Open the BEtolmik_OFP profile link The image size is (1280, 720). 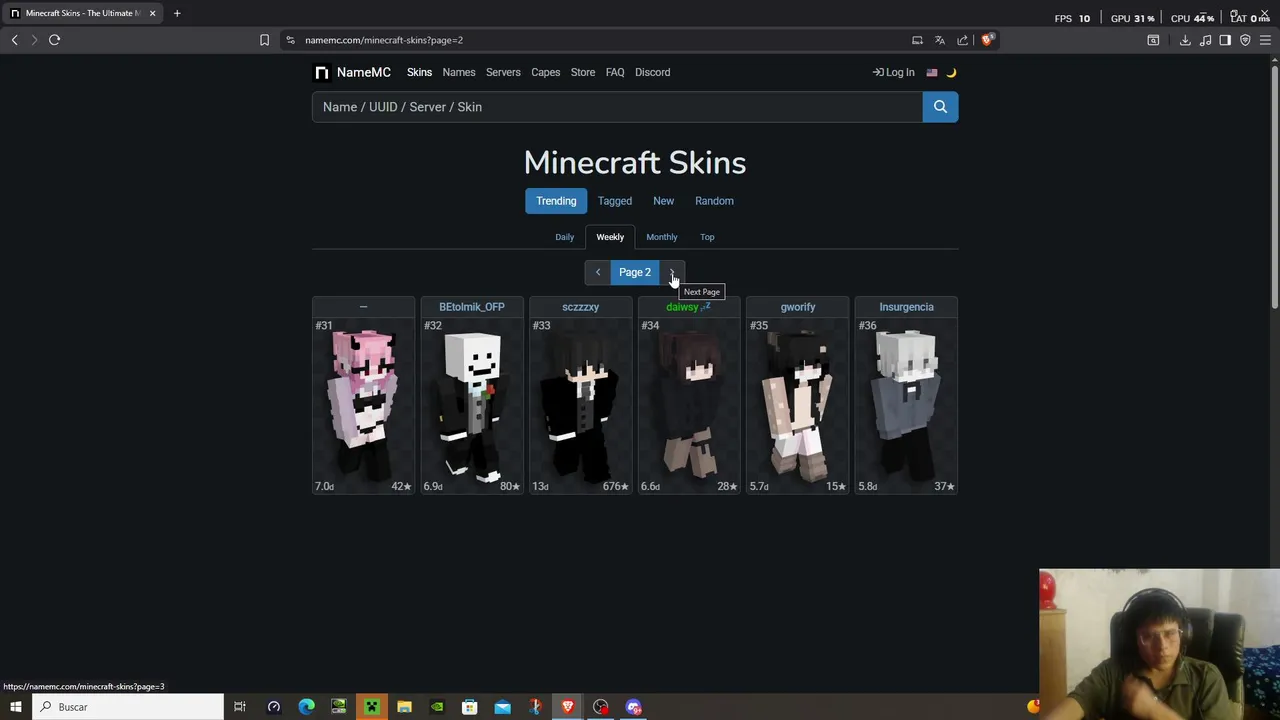click(472, 307)
